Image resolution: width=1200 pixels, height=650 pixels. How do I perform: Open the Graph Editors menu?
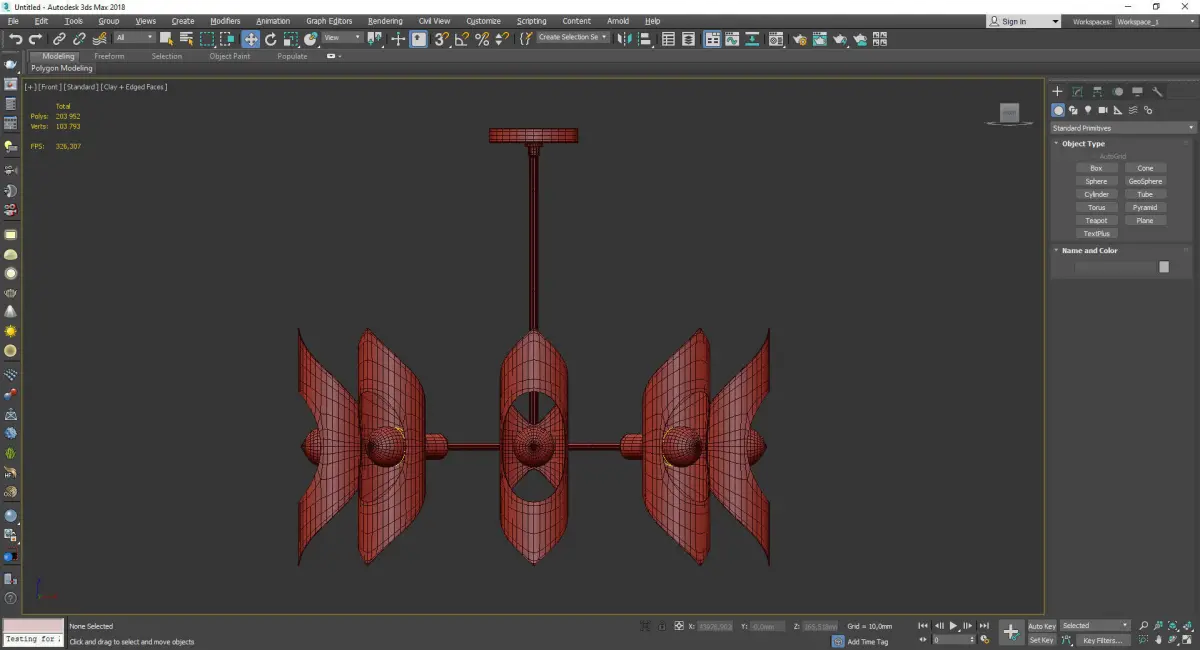[329, 21]
